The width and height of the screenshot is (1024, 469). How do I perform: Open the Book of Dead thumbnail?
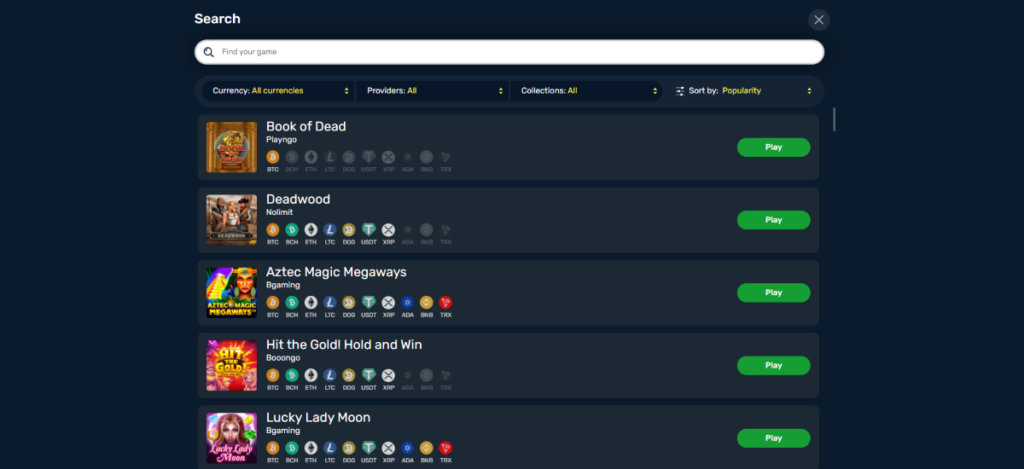pyautogui.click(x=232, y=148)
